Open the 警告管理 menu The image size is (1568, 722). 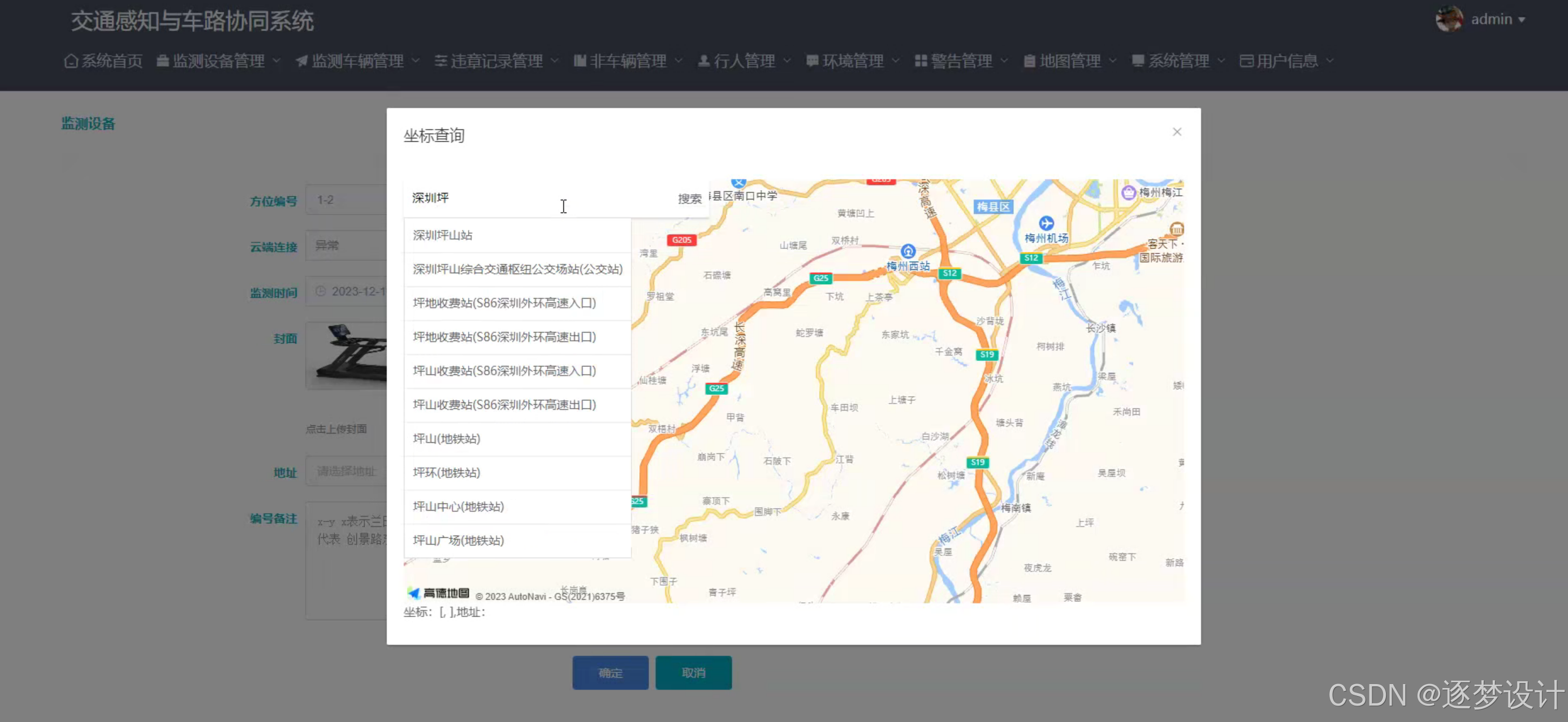[961, 62]
